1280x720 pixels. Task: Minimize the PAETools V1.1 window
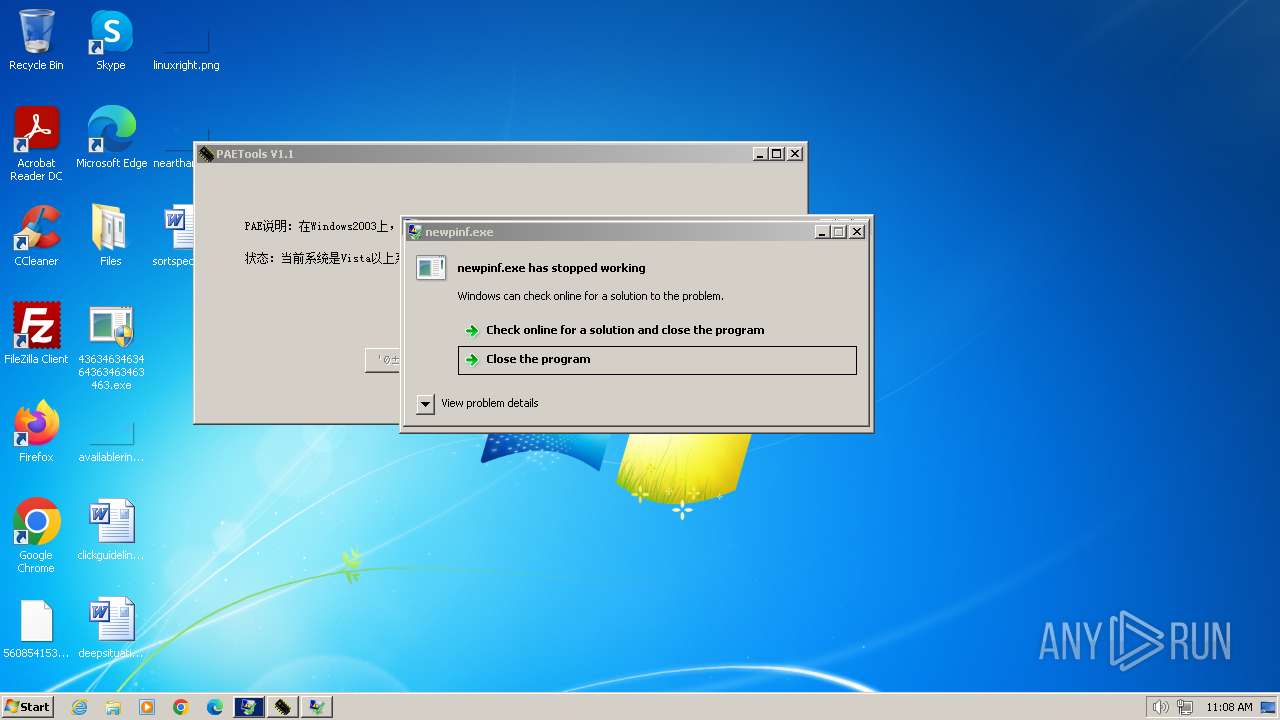click(760, 154)
